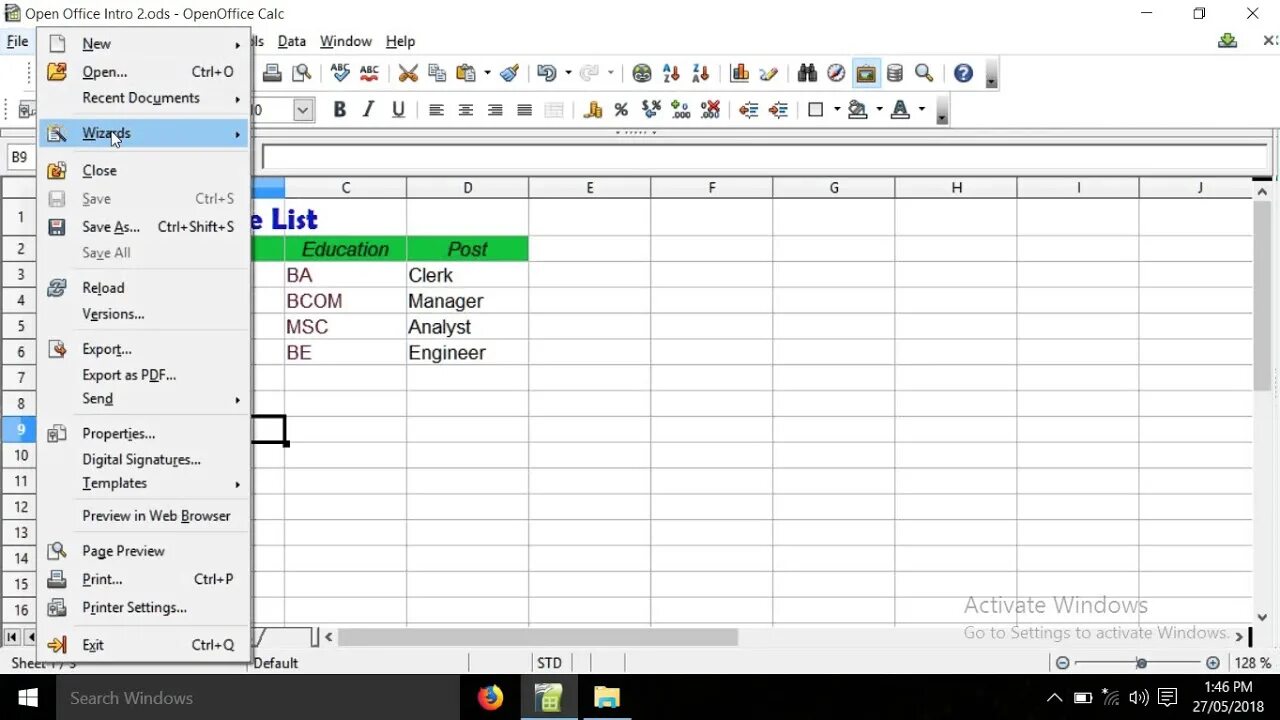Expand the Send submenu
The width and height of the screenshot is (1280, 720).
click(x=144, y=399)
